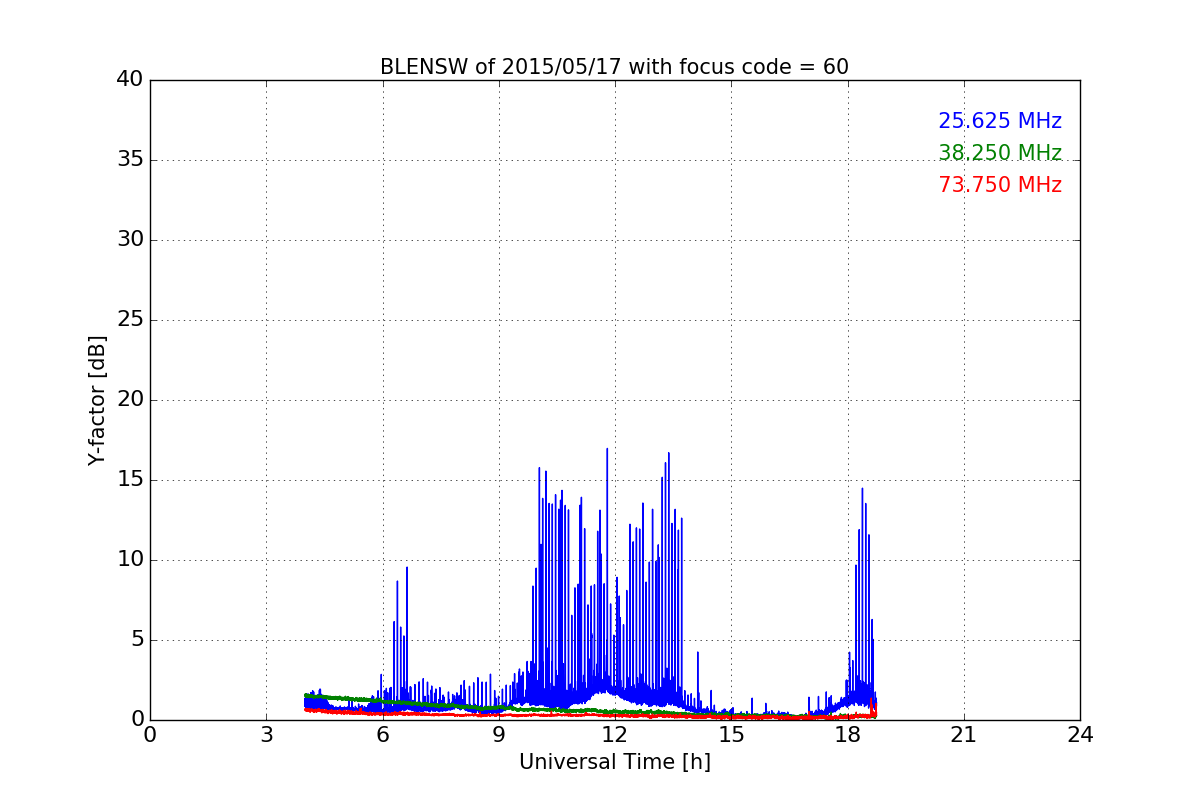
Task: Click the x-axis tick value 18
Action: point(847,735)
